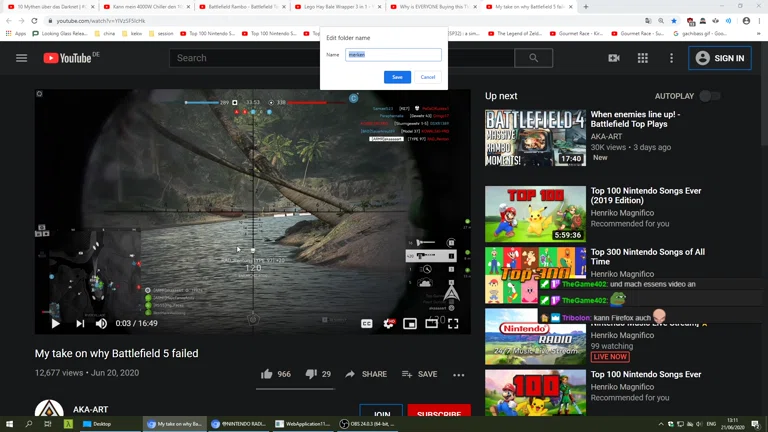Screen dimensions: 768x432
Task: Open the Chrome profile avatar icon
Action: coord(746,21)
